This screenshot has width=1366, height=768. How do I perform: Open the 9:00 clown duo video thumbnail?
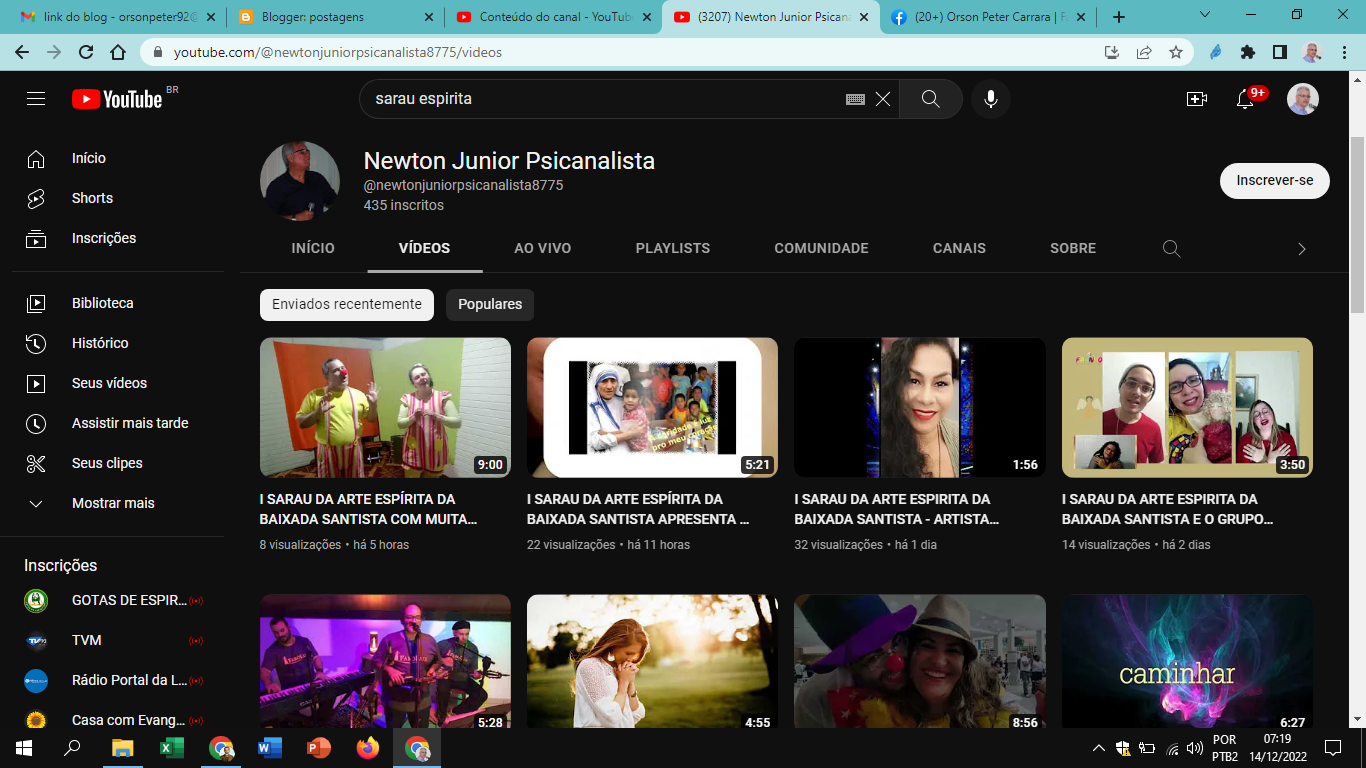coord(385,407)
